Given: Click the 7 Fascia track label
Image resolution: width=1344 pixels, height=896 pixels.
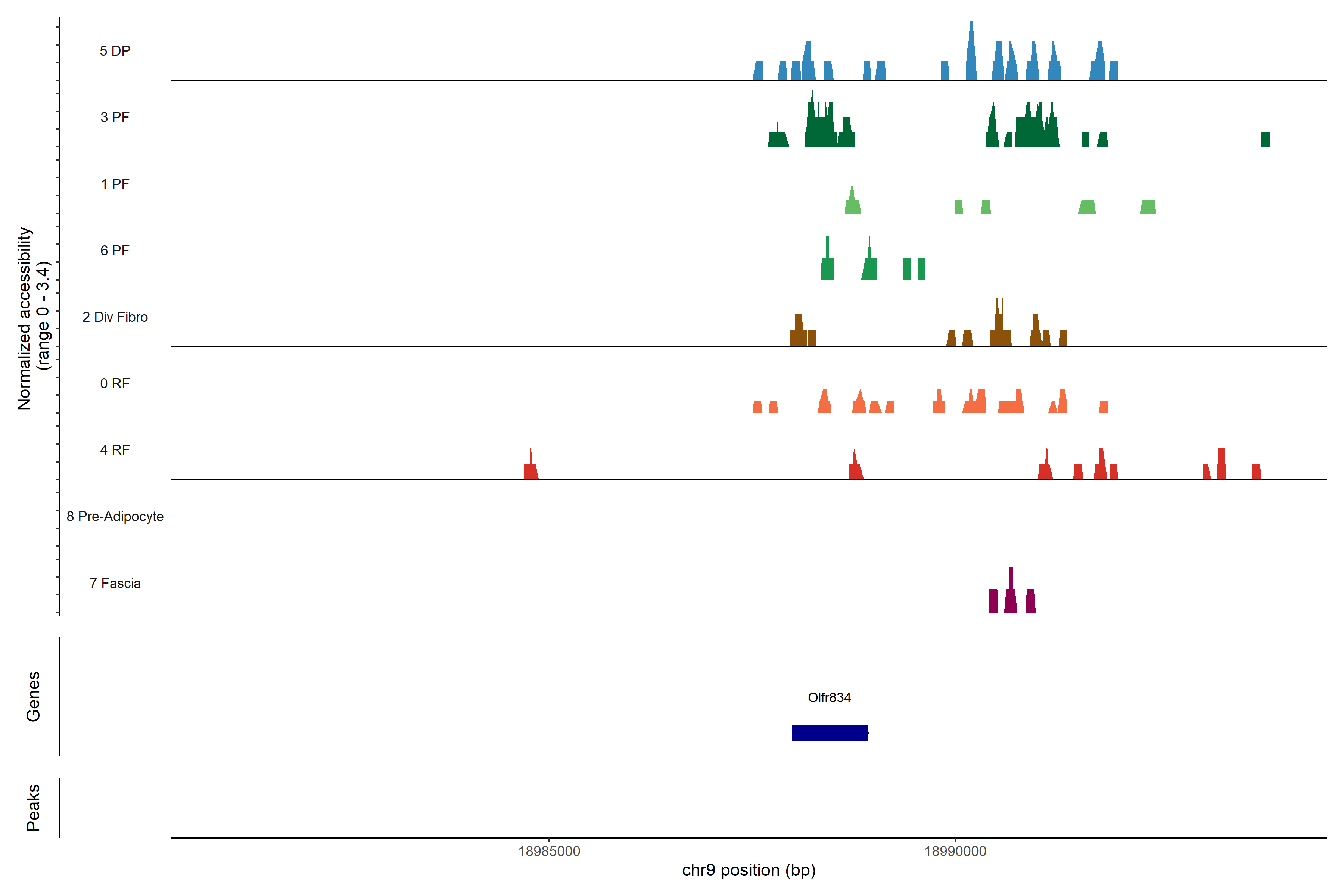Looking at the screenshot, I should (x=115, y=583).
